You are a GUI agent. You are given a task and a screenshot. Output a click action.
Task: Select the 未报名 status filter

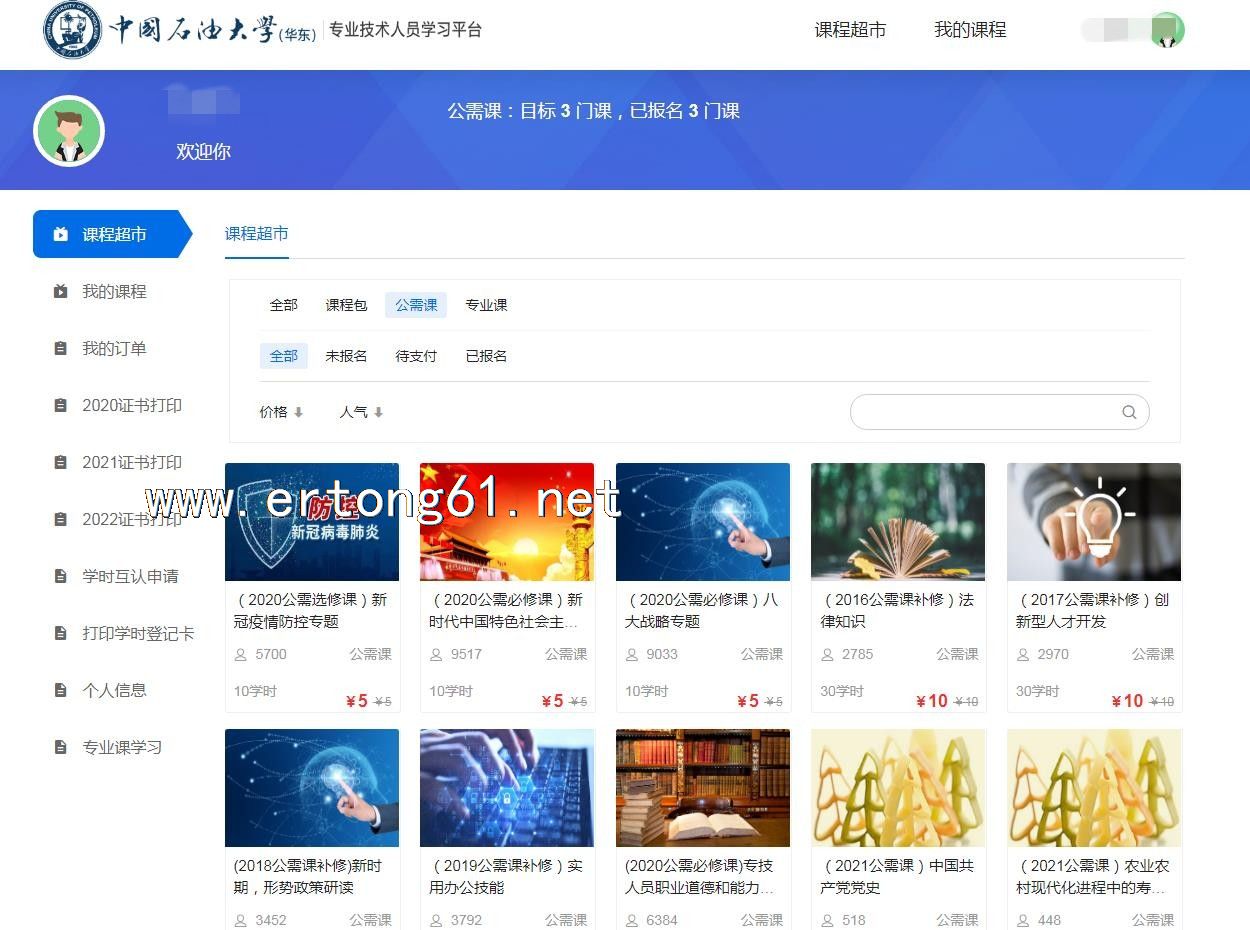coord(346,356)
